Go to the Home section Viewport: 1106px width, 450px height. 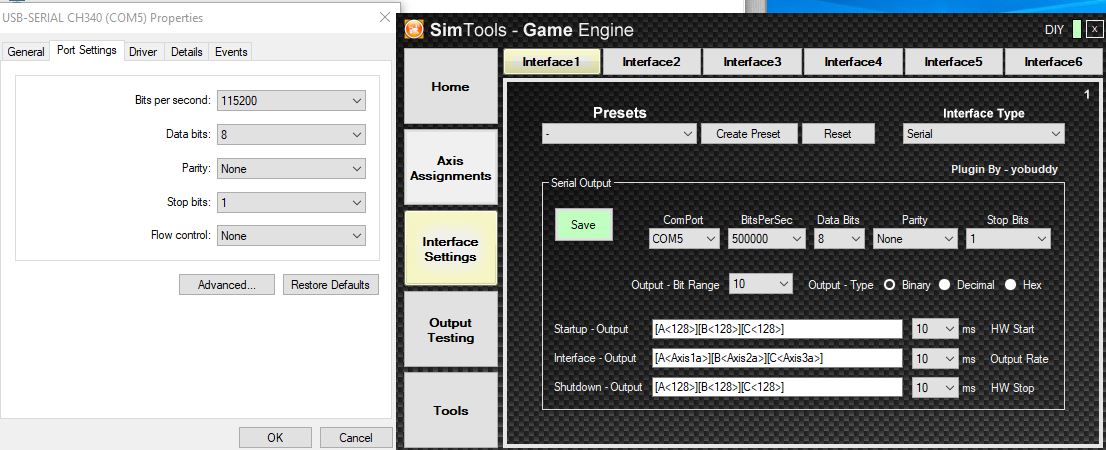[x=451, y=86]
